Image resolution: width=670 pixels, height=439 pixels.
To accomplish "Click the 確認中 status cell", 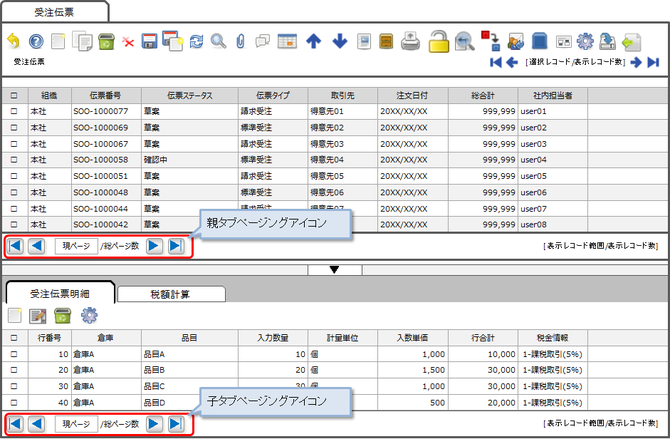I will tap(190, 160).
